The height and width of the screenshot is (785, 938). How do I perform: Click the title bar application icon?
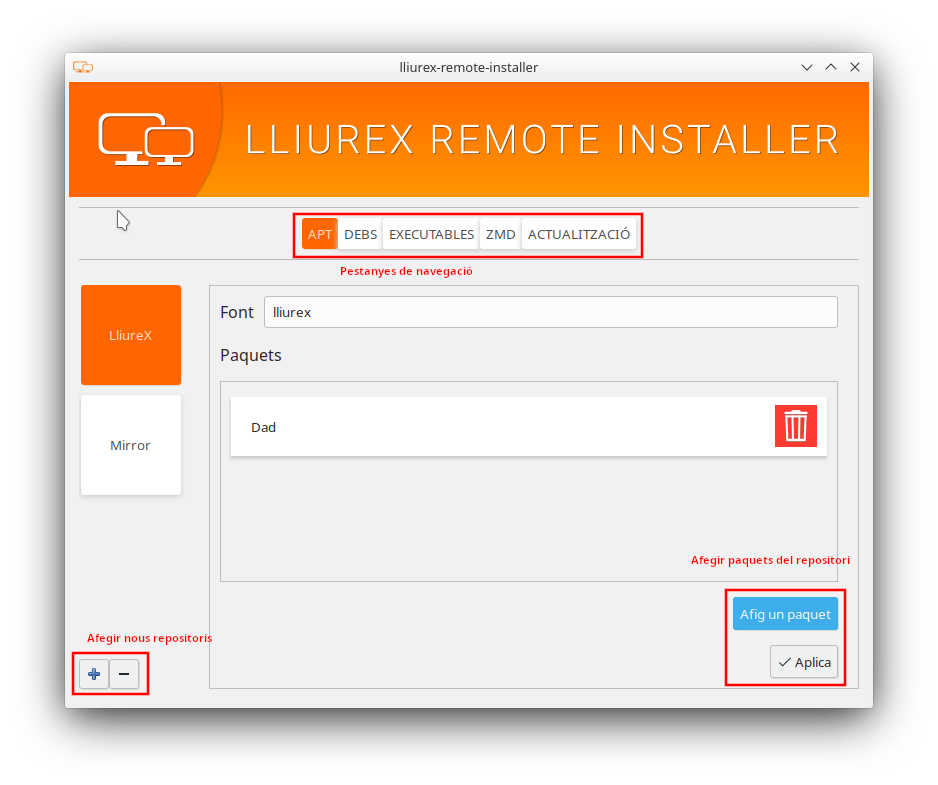(83, 67)
